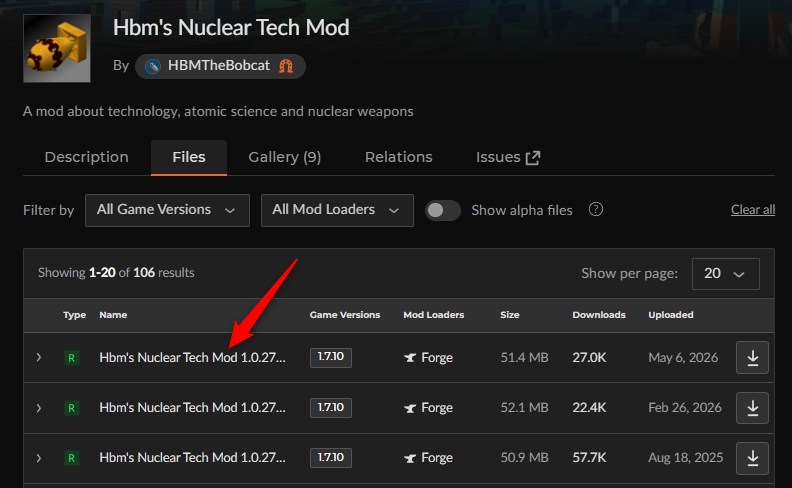Click the help icon beside Show alpha files
The image size is (792, 488).
596,209
